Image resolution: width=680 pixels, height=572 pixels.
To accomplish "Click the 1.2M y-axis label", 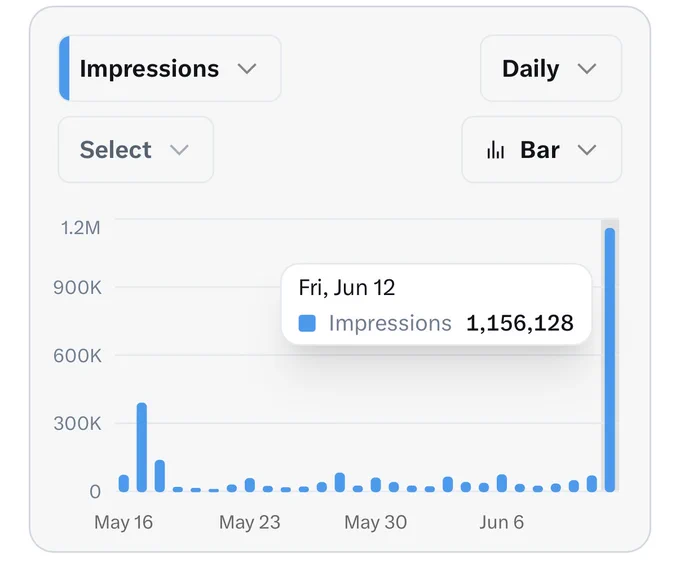I will pyautogui.click(x=81, y=228).
